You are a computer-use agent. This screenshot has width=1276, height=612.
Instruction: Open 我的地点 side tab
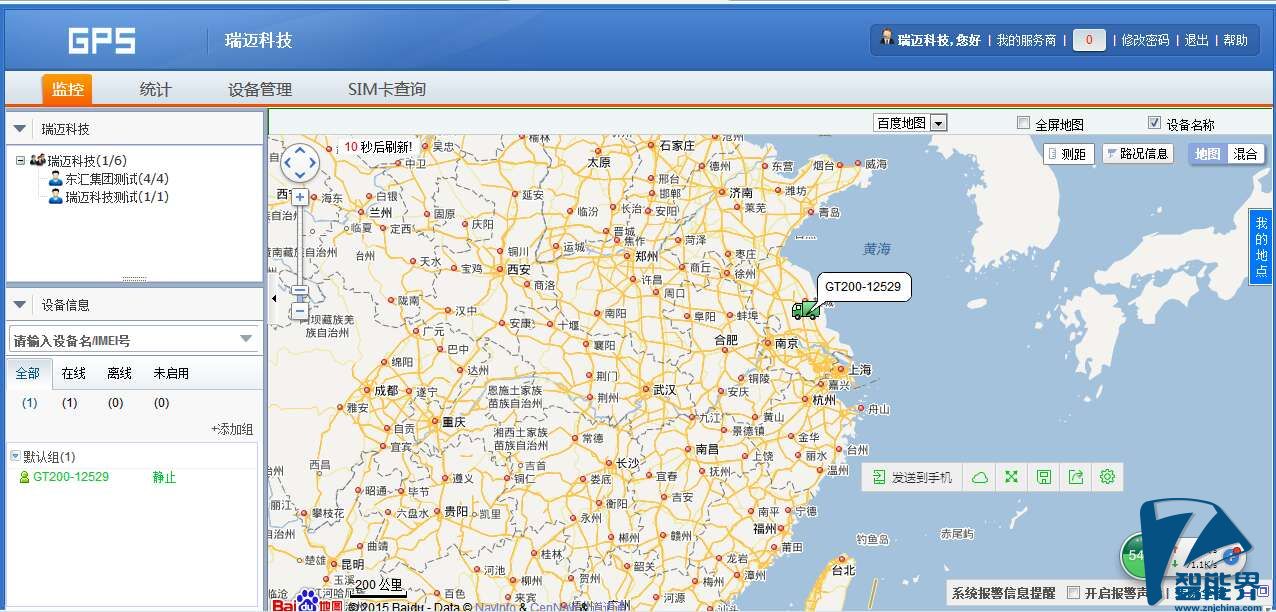click(x=1262, y=246)
